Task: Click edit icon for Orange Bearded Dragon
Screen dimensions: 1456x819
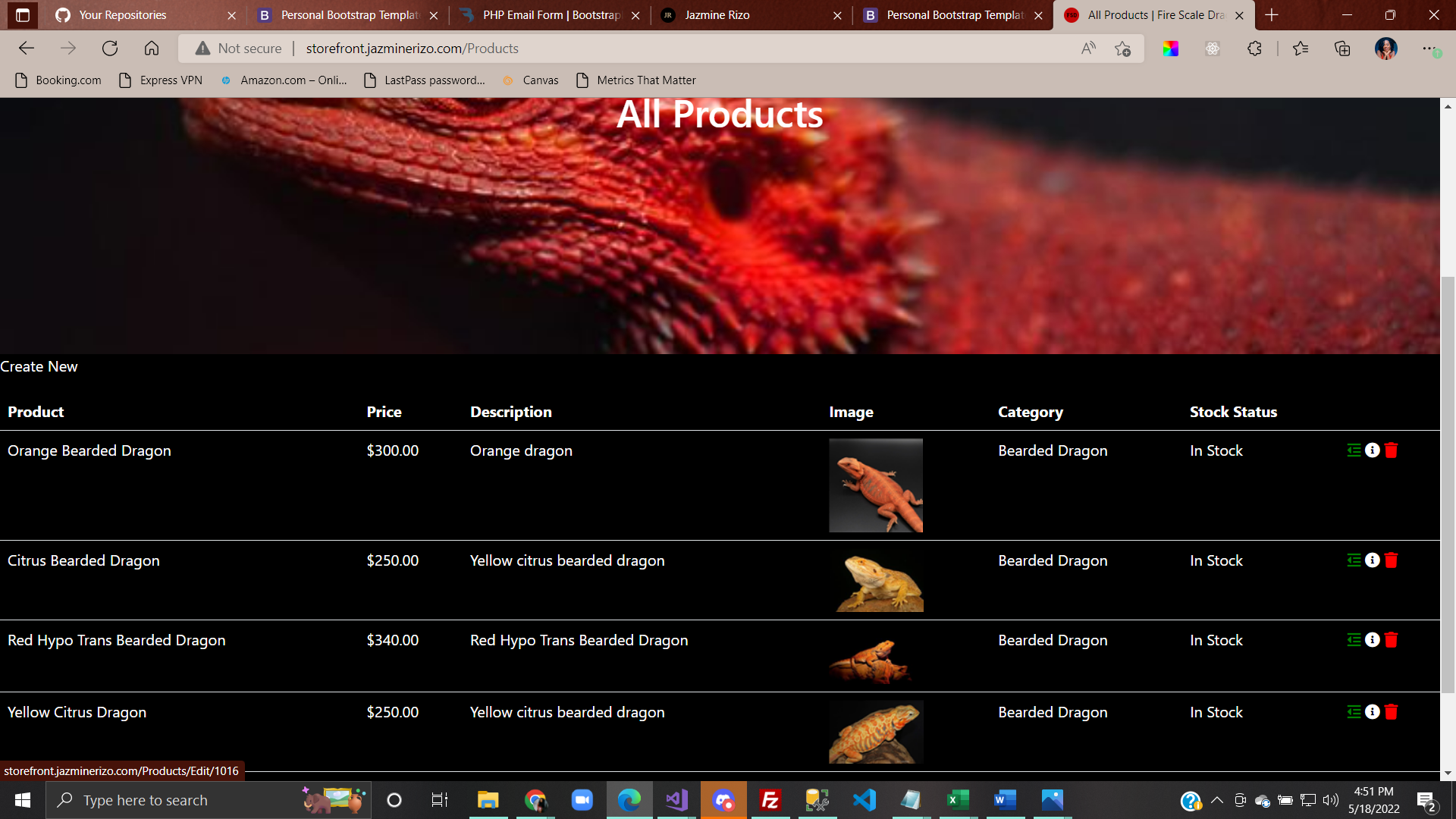Action: (1354, 450)
